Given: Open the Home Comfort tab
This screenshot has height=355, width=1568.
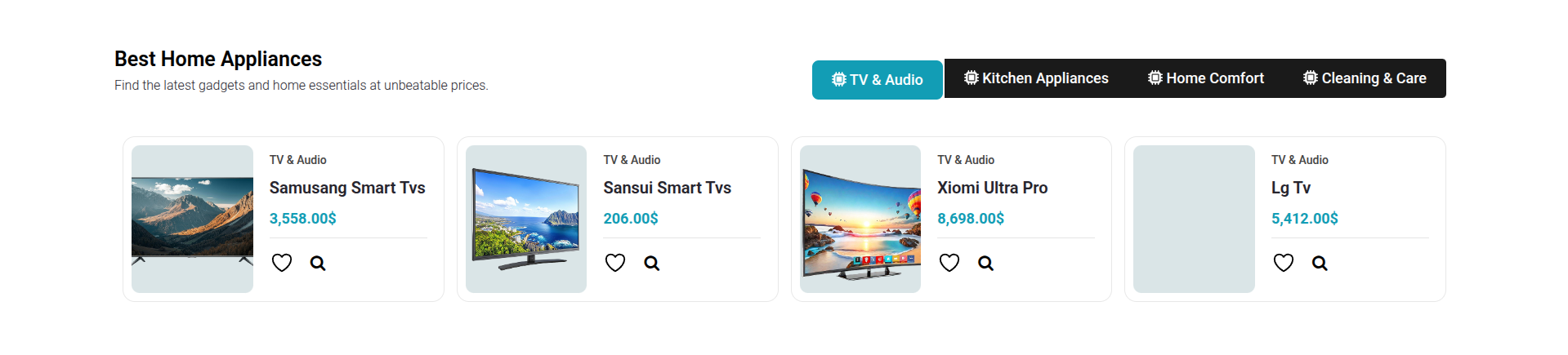Looking at the screenshot, I should (1206, 78).
